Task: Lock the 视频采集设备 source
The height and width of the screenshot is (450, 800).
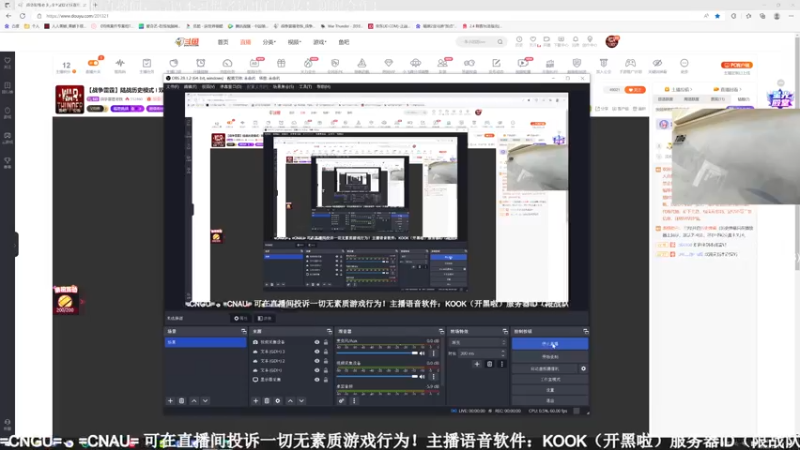Action: click(x=326, y=342)
